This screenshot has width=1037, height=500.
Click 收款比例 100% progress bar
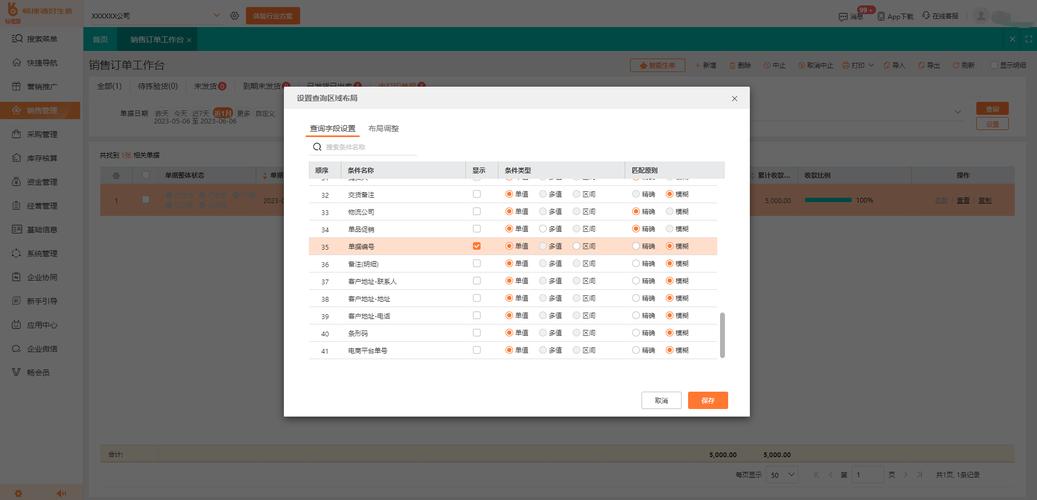coord(828,200)
